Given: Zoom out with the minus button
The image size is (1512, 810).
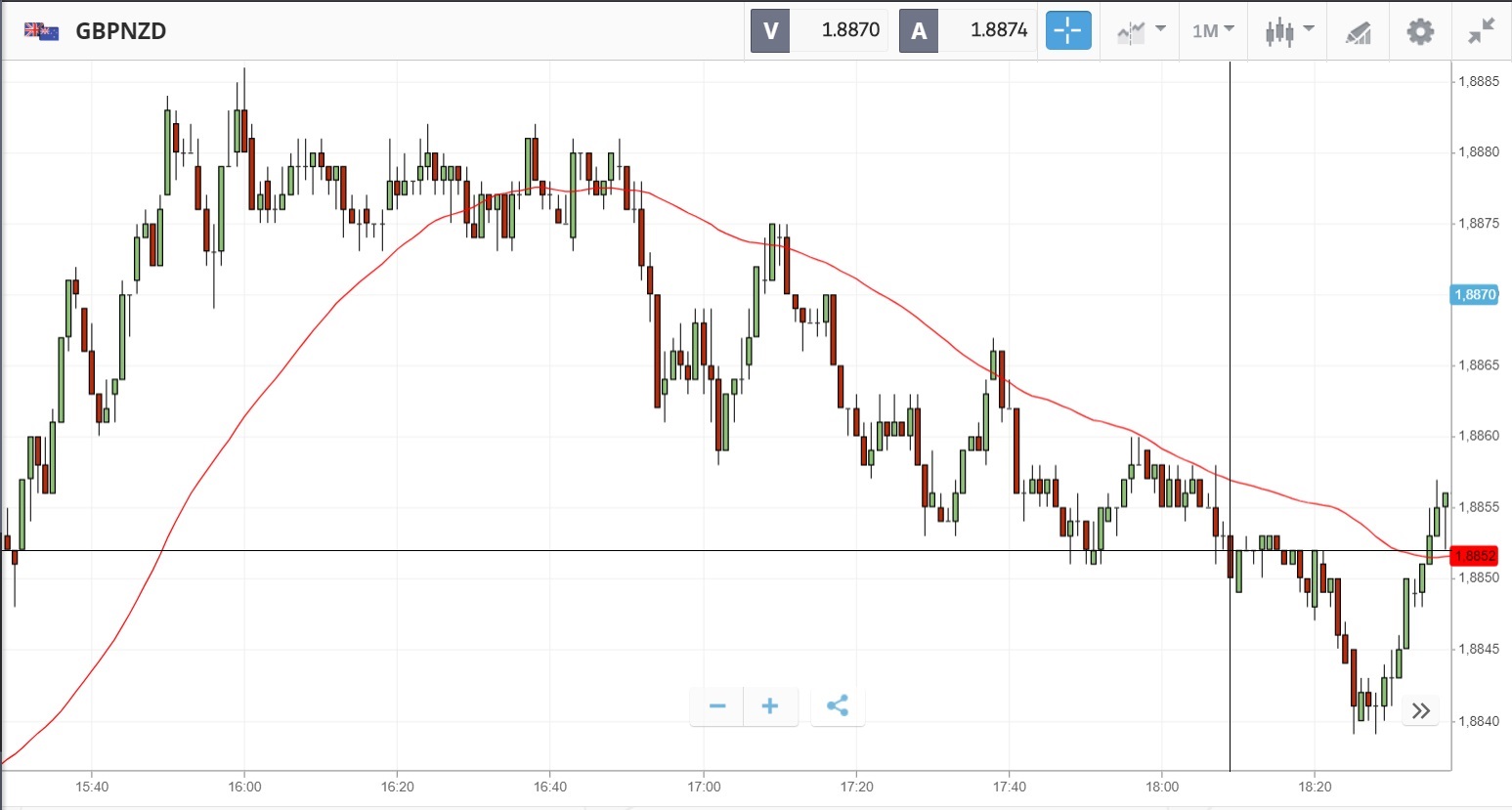Looking at the screenshot, I should tap(717, 706).
